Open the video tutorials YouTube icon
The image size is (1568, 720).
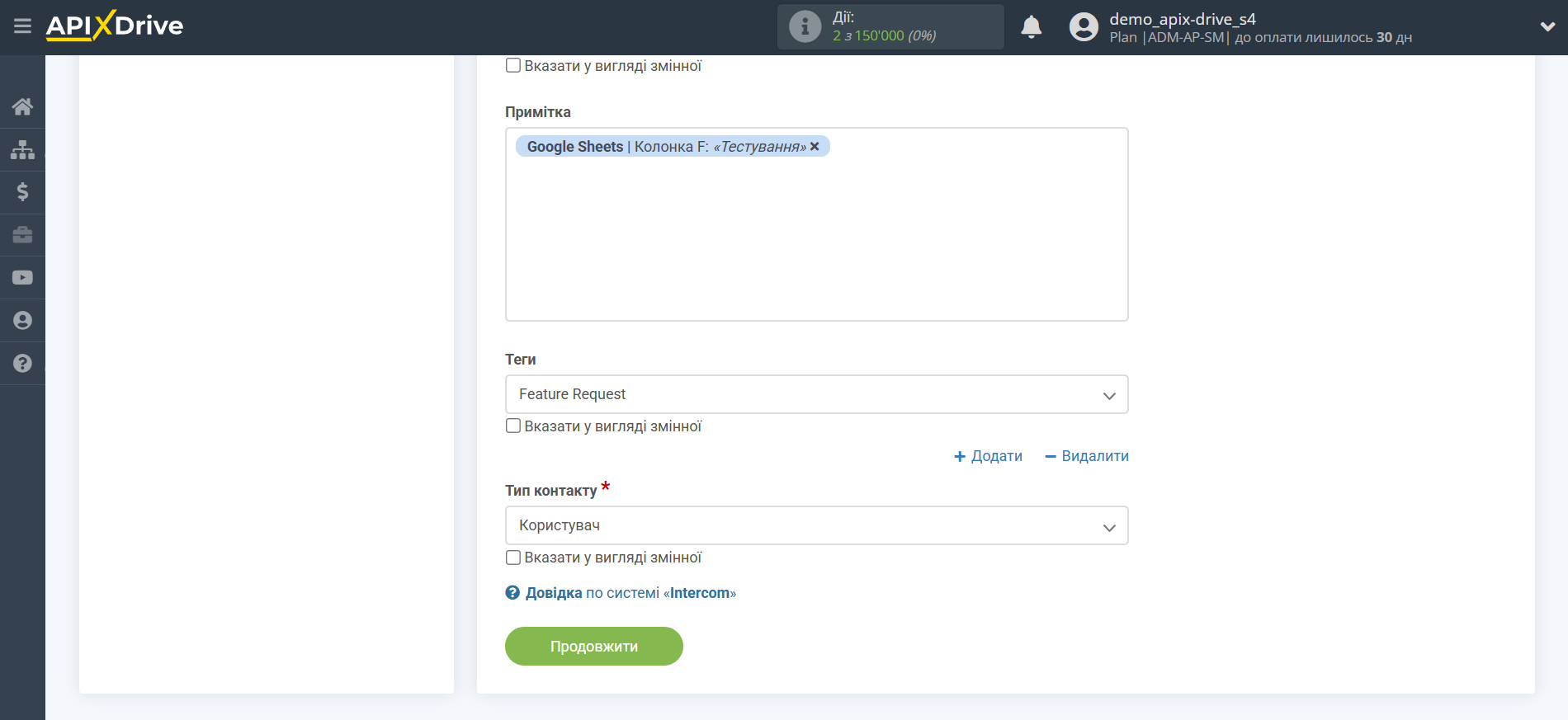pyautogui.click(x=22, y=278)
